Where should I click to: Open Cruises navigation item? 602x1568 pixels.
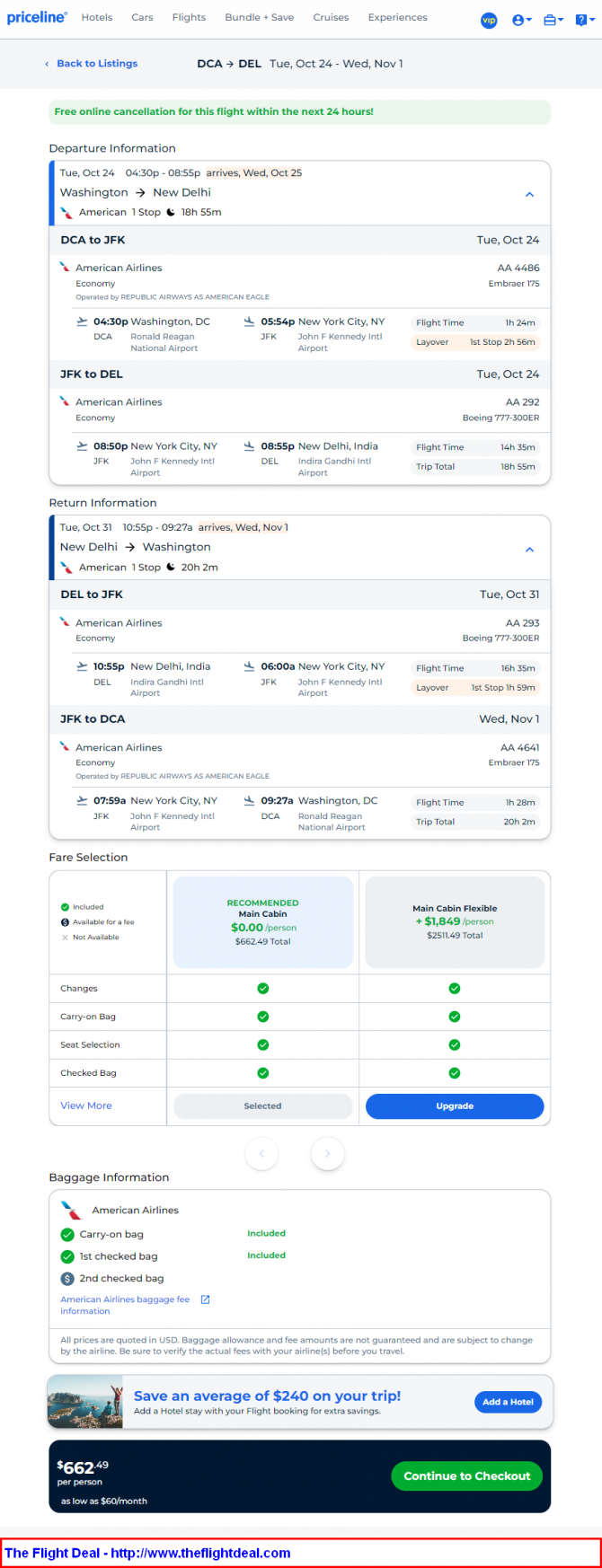pyautogui.click(x=331, y=17)
